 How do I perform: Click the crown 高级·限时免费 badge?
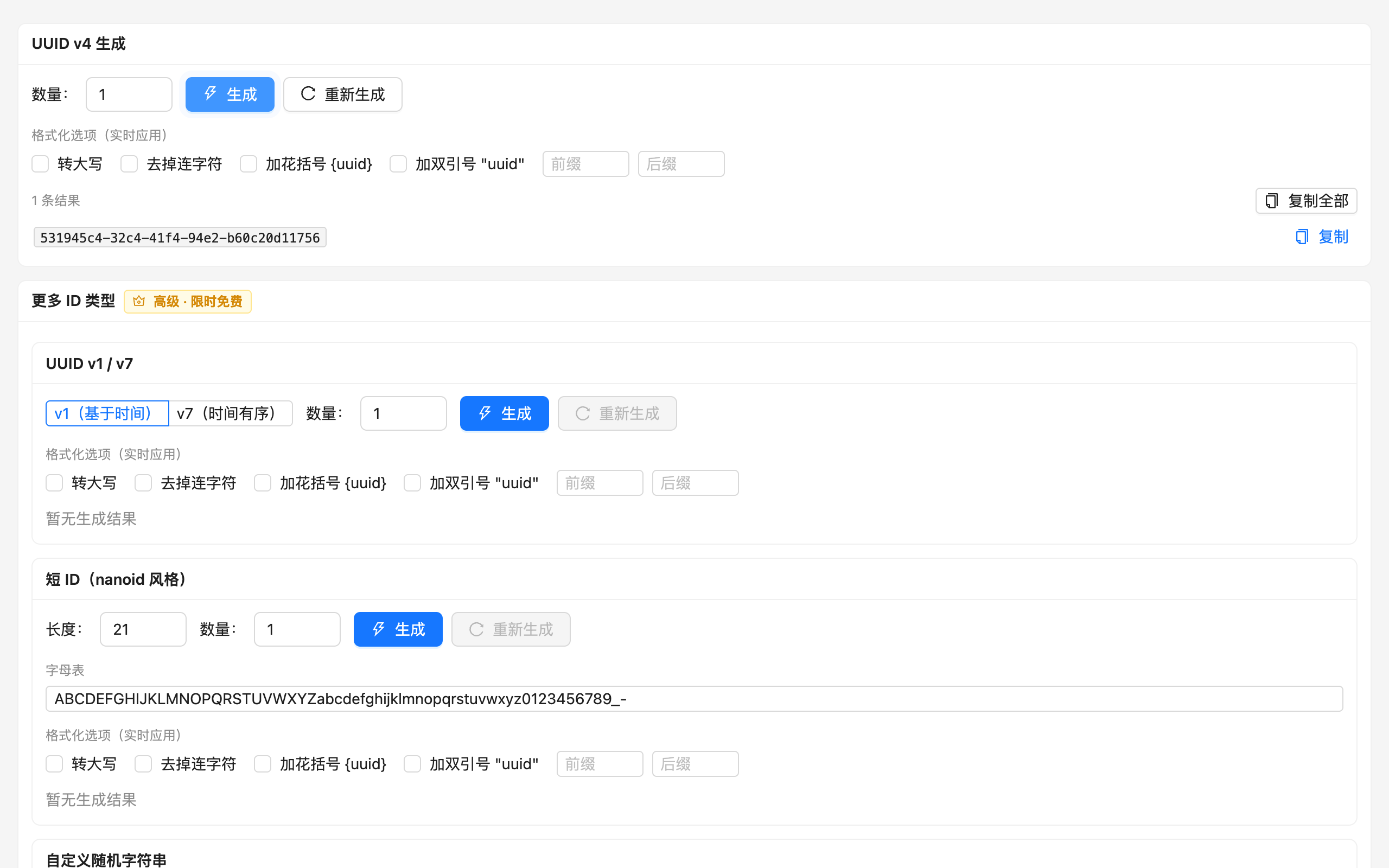click(x=188, y=302)
